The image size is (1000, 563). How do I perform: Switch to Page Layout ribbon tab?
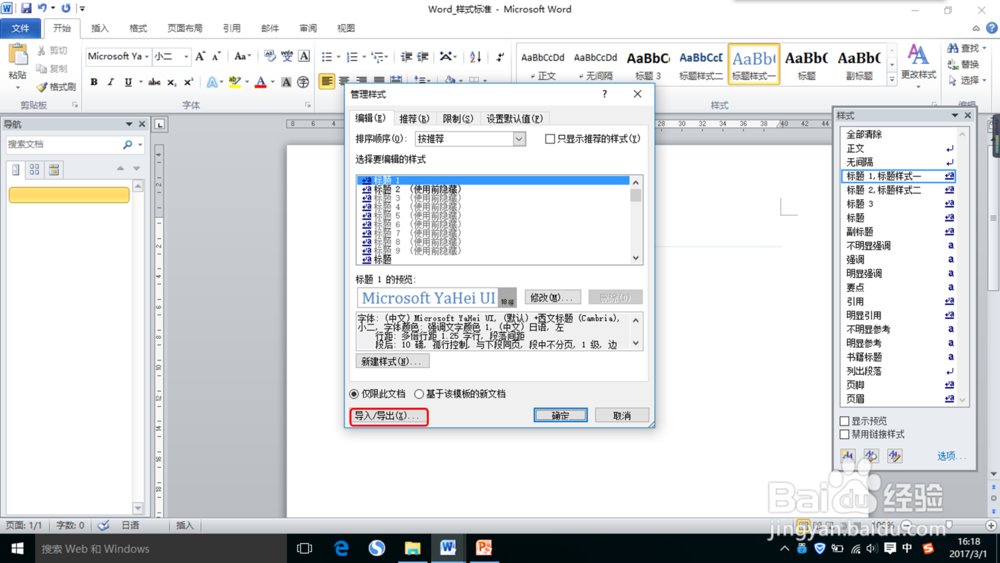(x=184, y=28)
